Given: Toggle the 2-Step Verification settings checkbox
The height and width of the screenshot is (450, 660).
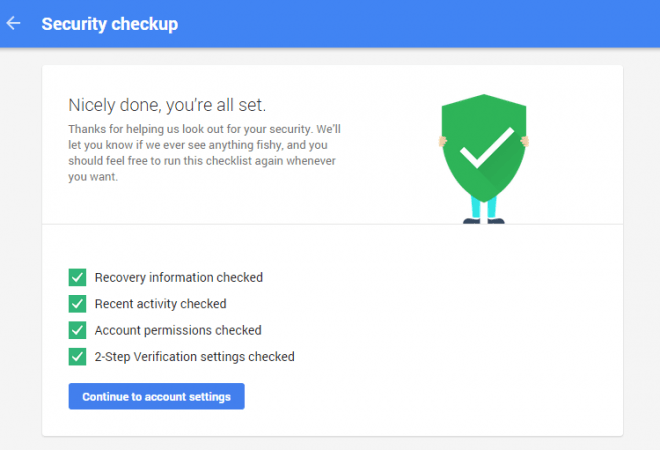Looking at the screenshot, I should (x=77, y=356).
